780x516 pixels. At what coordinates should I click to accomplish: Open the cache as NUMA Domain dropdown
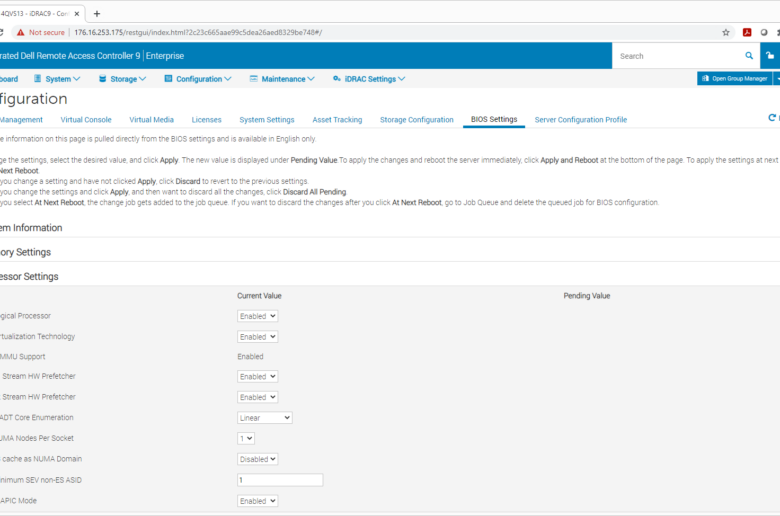pos(257,459)
